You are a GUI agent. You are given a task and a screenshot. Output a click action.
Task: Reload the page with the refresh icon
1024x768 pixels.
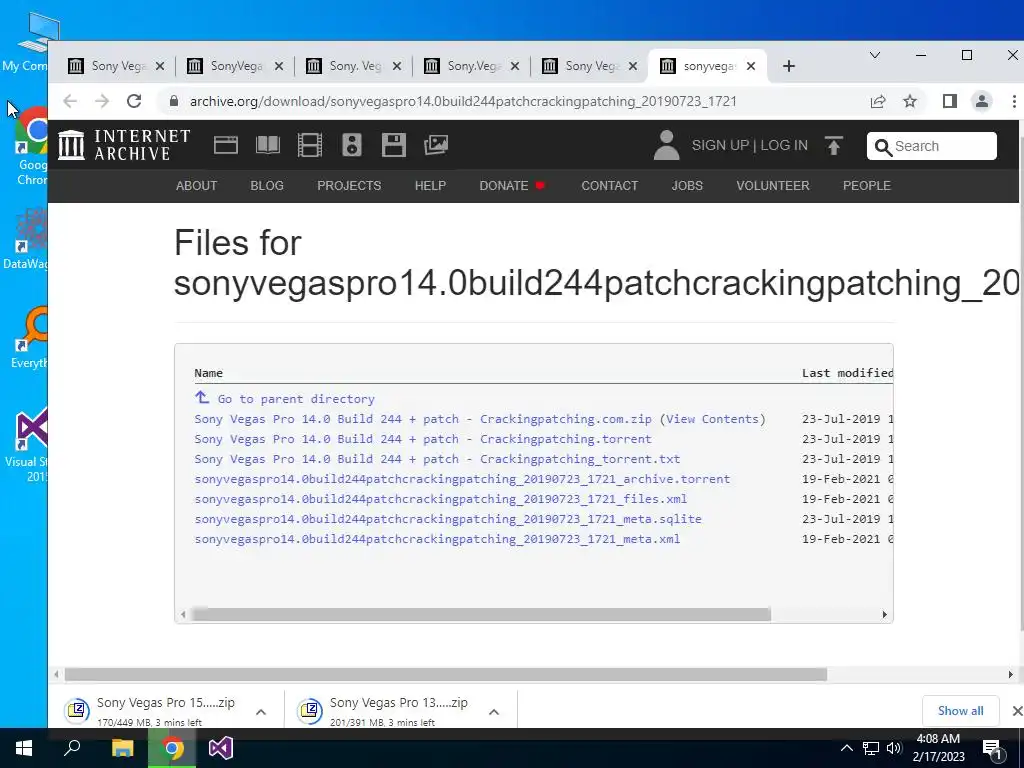coord(134,101)
